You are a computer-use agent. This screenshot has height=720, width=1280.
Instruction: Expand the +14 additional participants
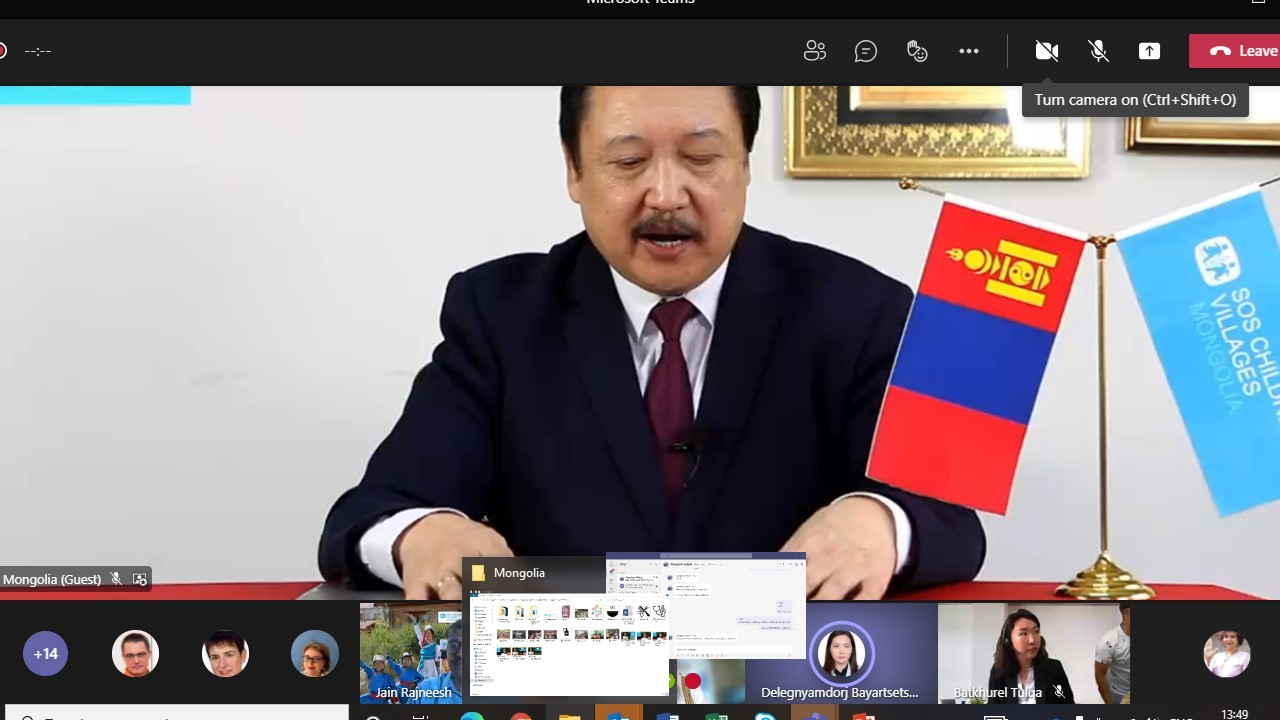coord(46,654)
